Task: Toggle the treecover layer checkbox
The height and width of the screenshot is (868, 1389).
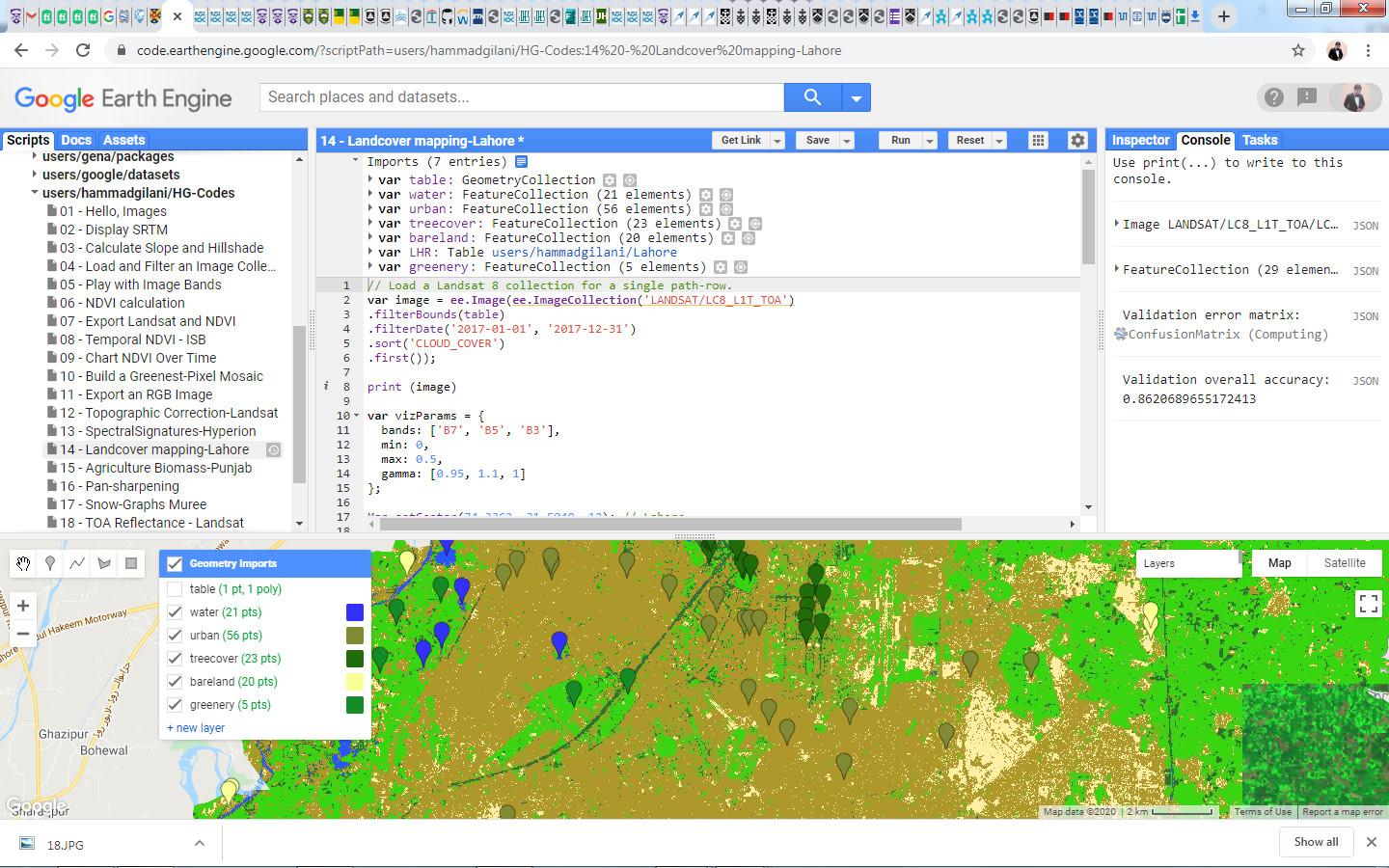Action: (175, 659)
